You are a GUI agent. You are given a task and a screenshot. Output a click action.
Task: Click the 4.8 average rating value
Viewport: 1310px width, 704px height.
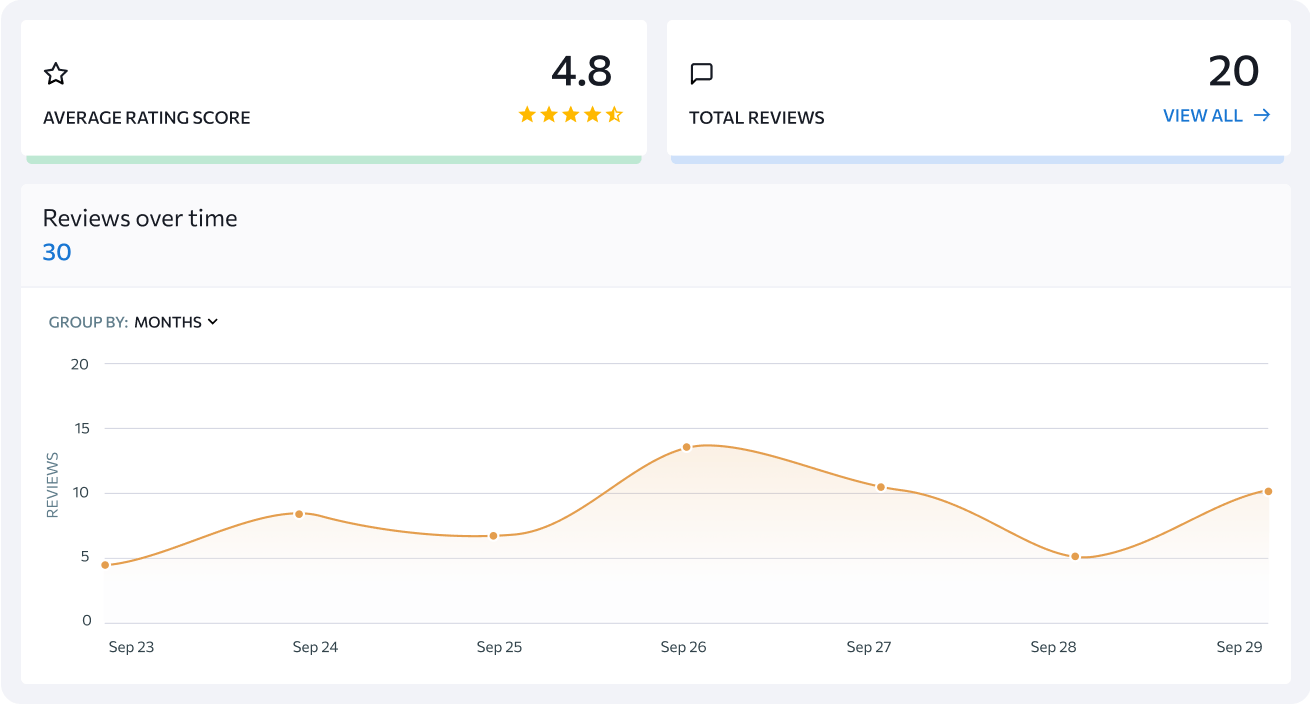tap(581, 71)
